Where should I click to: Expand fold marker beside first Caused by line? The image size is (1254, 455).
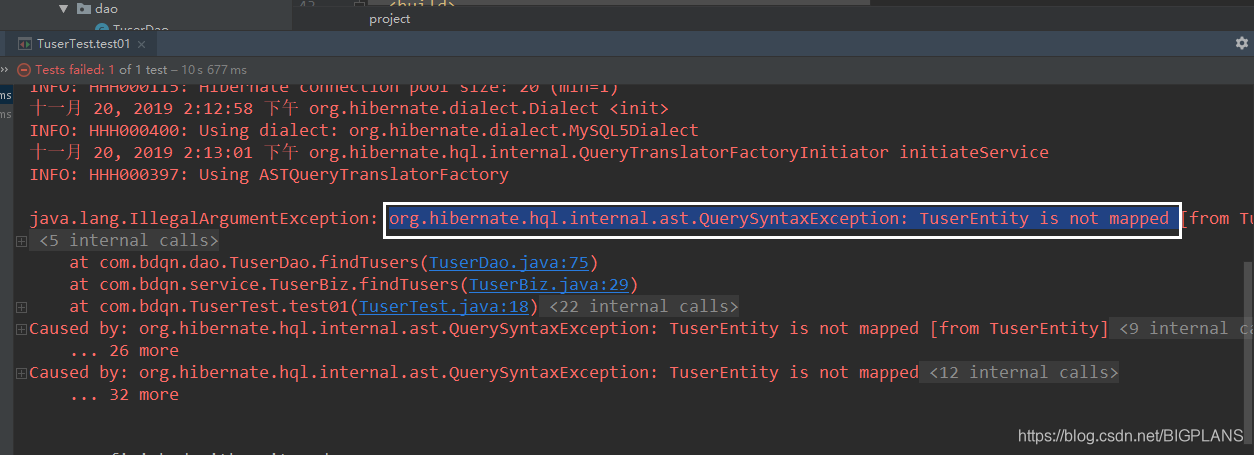click(x=21, y=328)
